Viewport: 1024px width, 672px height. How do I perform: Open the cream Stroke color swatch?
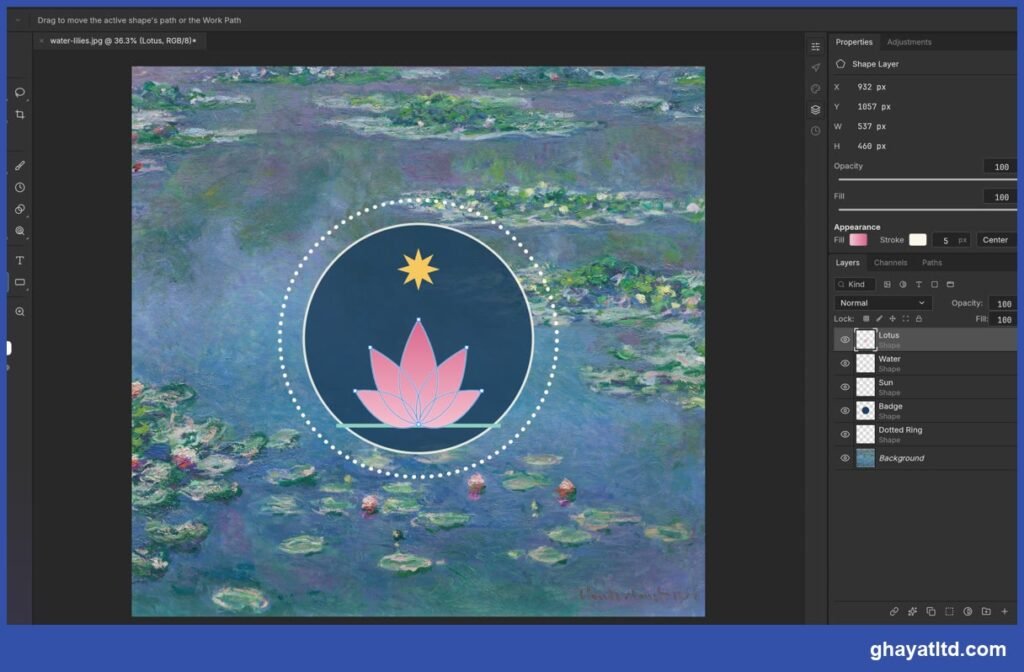pyautogui.click(x=918, y=240)
